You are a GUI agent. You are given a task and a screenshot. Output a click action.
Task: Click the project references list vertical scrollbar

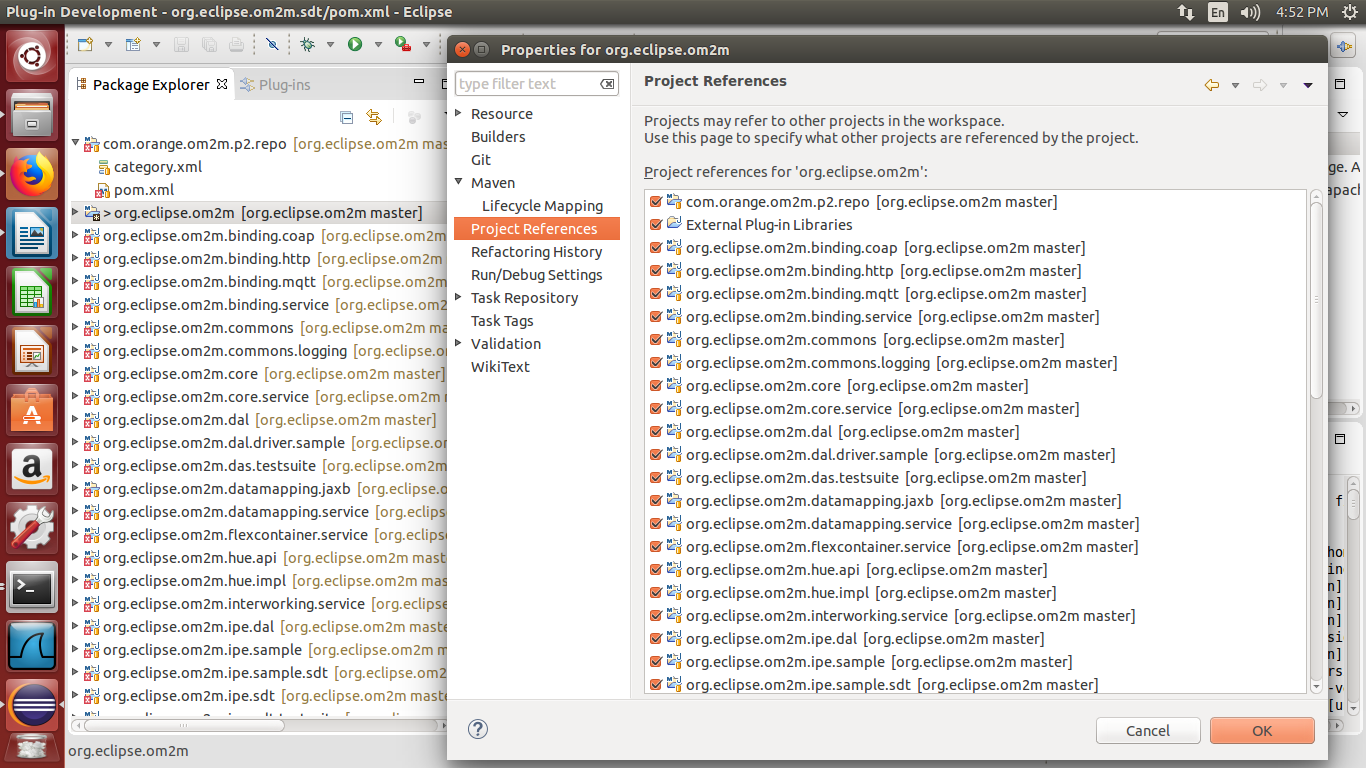point(1316,300)
